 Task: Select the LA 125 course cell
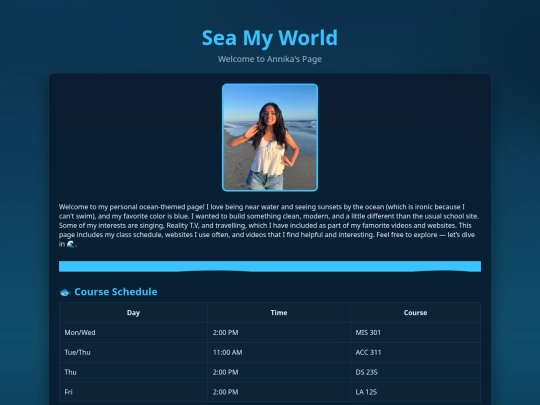tap(415, 392)
